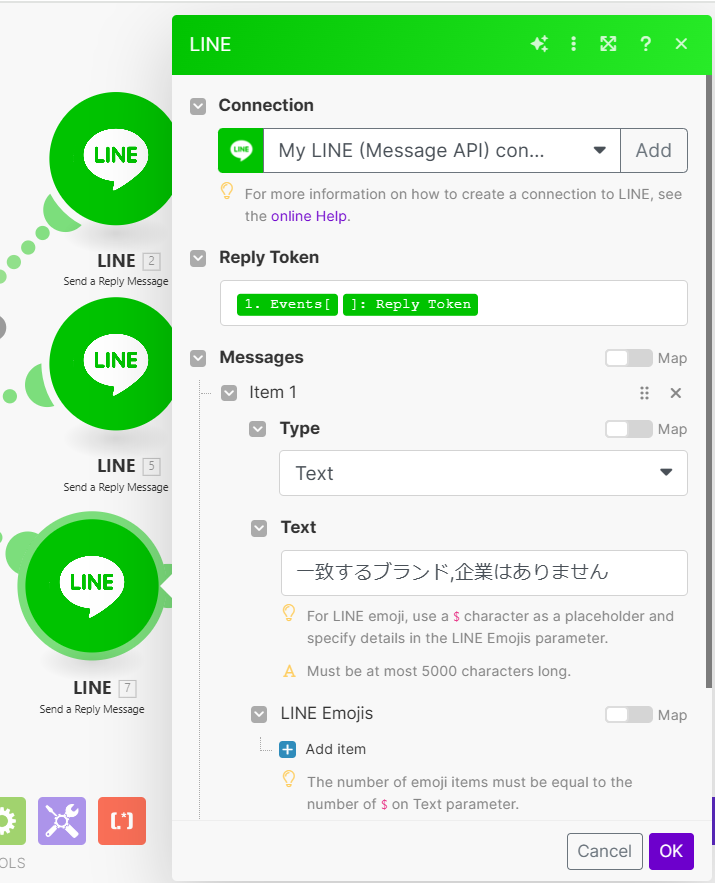Click the LINE logo beside the connection dropdown
Screen dimensions: 715x883
tap(241, 150)
